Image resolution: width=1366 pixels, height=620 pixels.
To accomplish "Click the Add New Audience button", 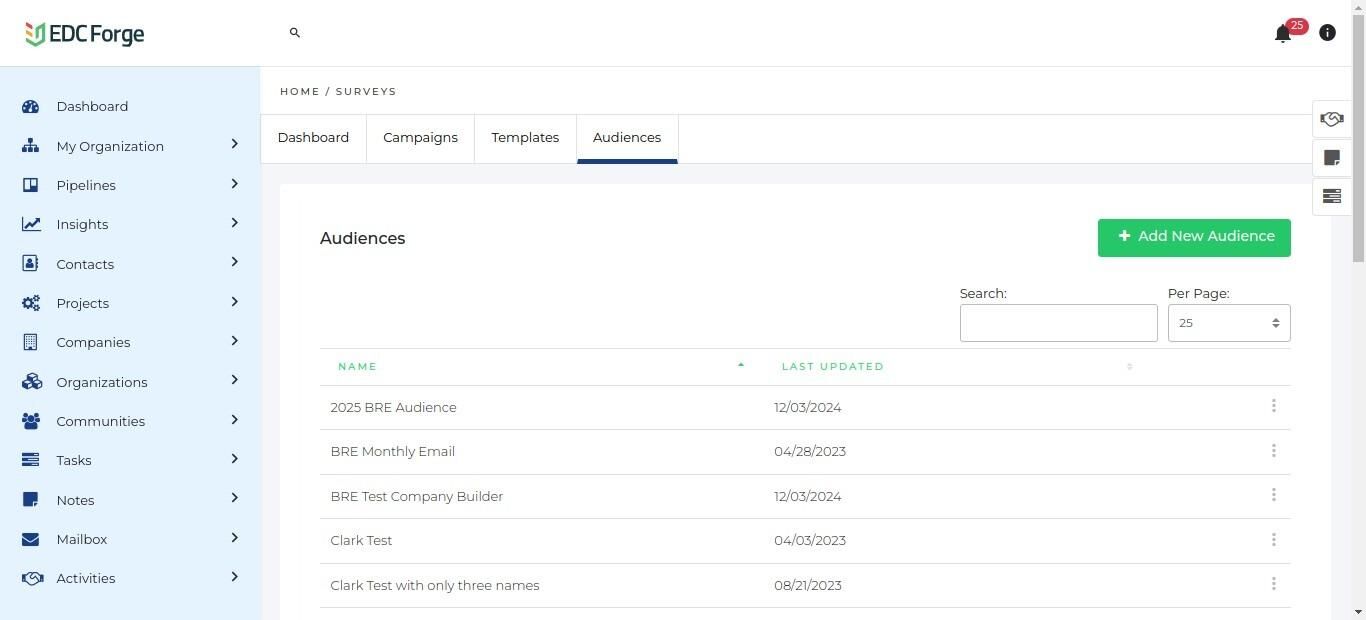I will [x=1194, y=237].
